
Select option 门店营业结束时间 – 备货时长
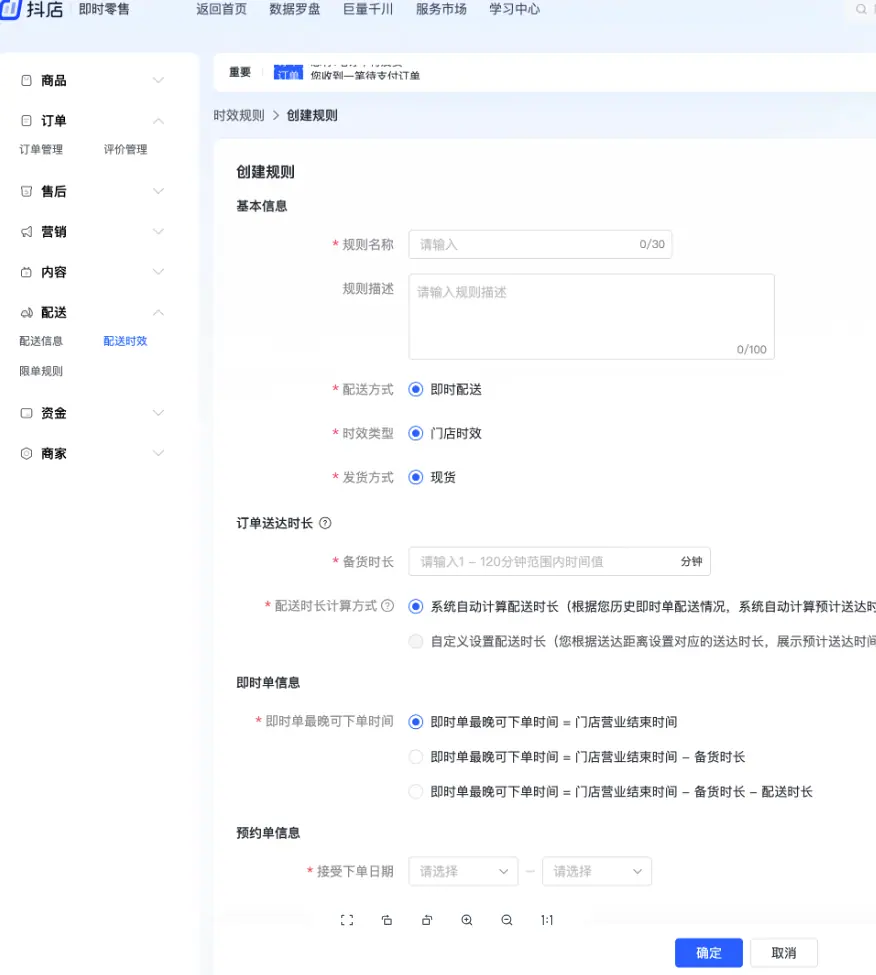click(416, 757)
